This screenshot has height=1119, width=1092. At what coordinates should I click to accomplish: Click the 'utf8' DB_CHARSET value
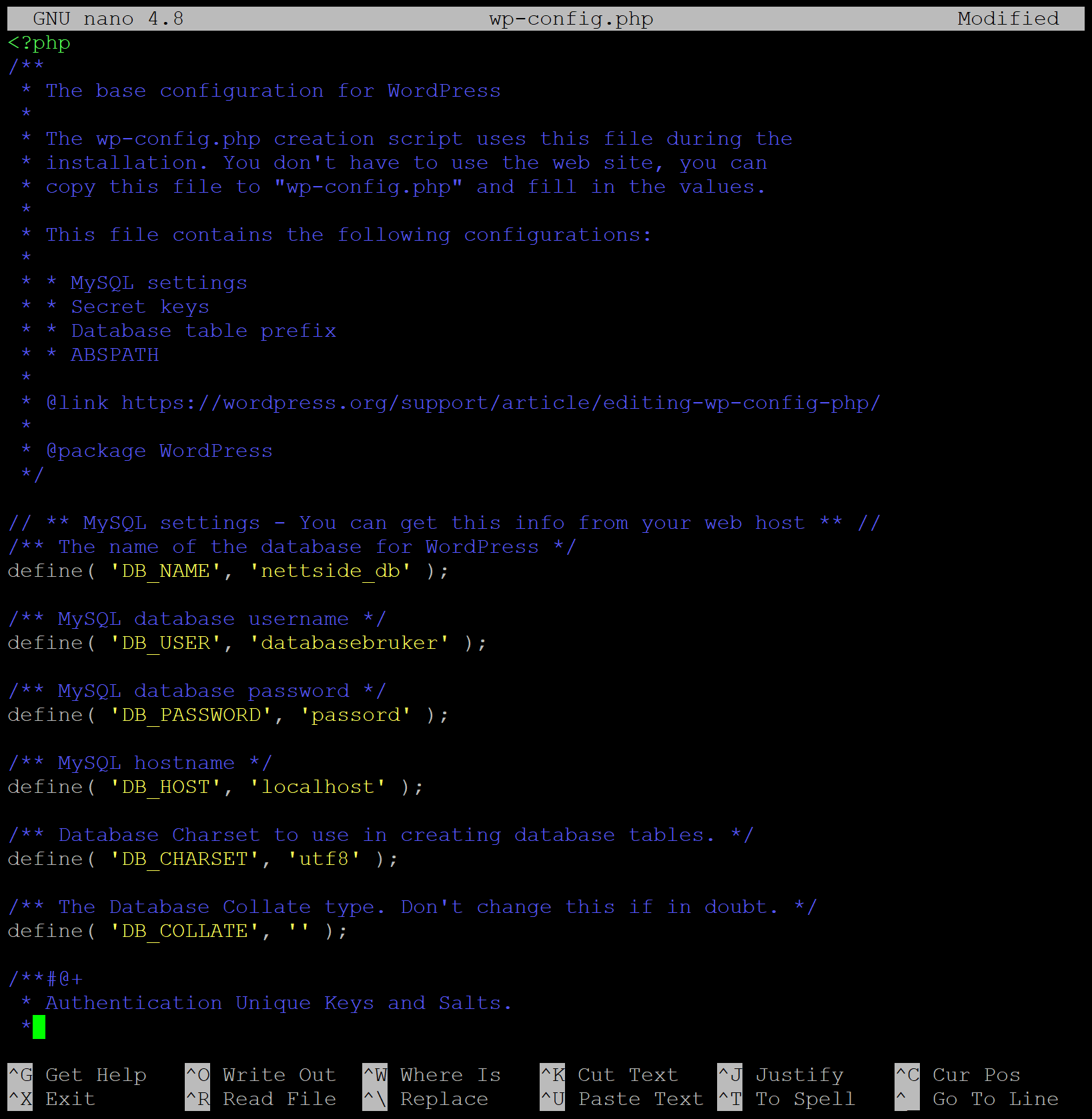[324, 859]
